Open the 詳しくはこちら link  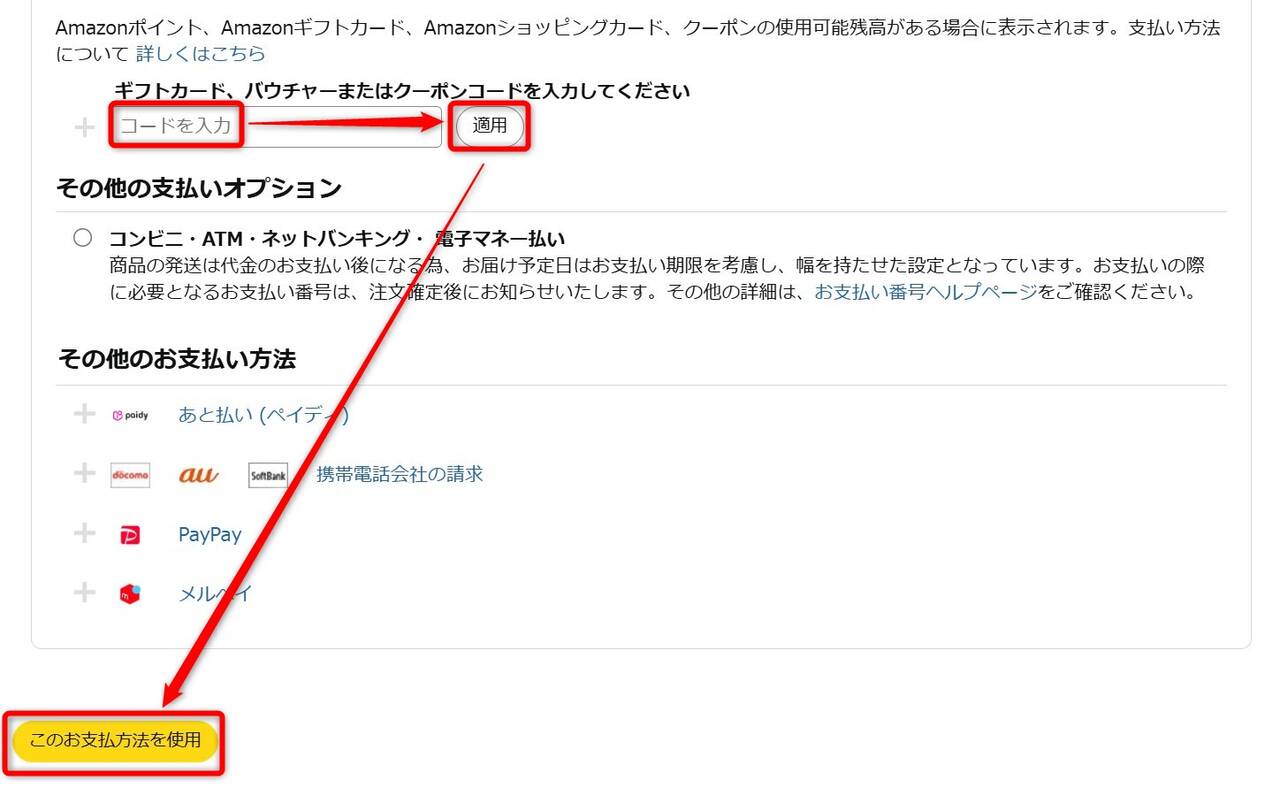tap(201, 53)
